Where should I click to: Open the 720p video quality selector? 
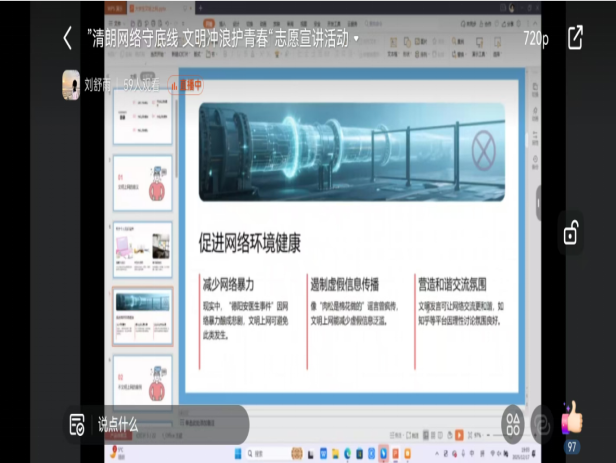coord(535,38)
